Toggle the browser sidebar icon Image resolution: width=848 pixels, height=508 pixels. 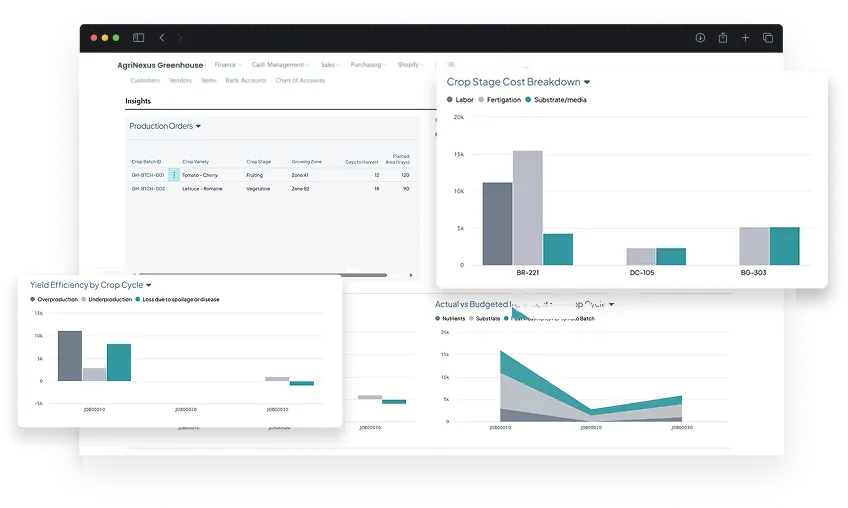pyautogui.click(x=139, y=38)
